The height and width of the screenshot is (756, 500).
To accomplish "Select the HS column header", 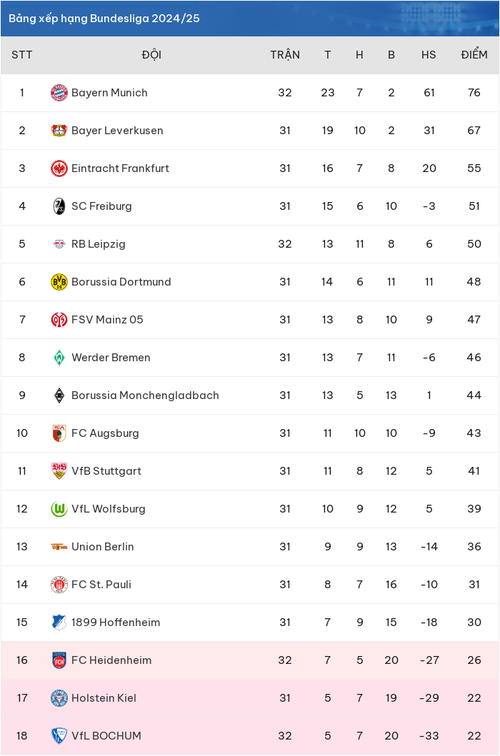I will (429, 55).
